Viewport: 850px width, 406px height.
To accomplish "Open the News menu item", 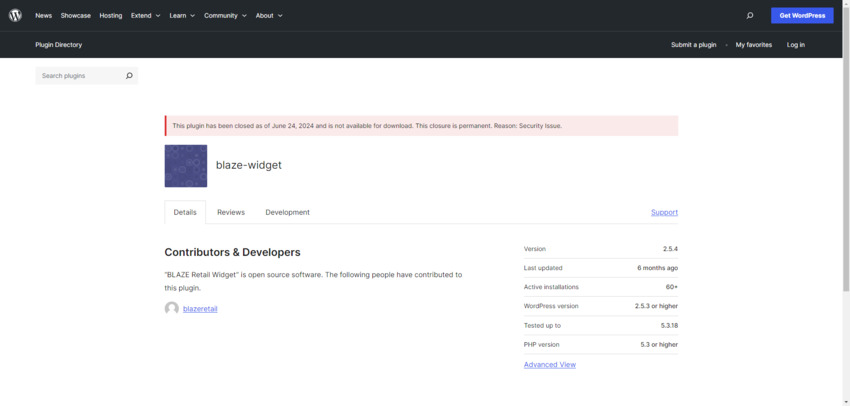I will point(43,16).
